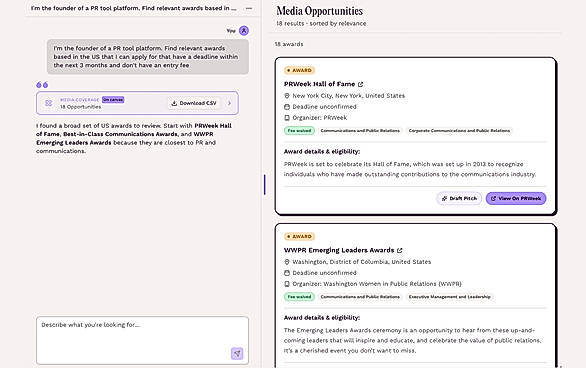
Task: Click location pin icon for New York City
Action: 287,96
